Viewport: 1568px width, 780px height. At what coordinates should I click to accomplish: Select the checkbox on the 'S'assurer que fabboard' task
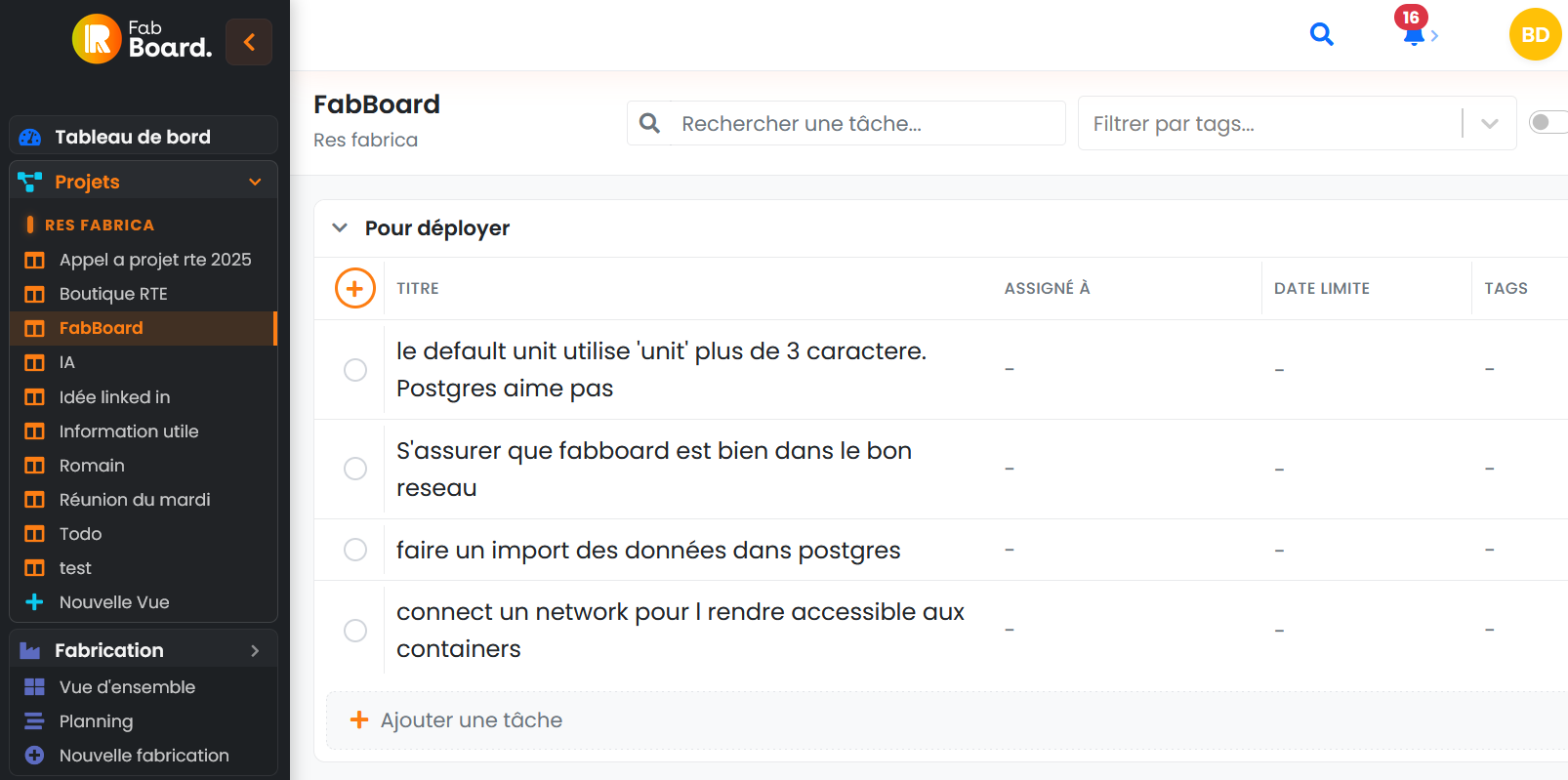(x=354, y=469)
